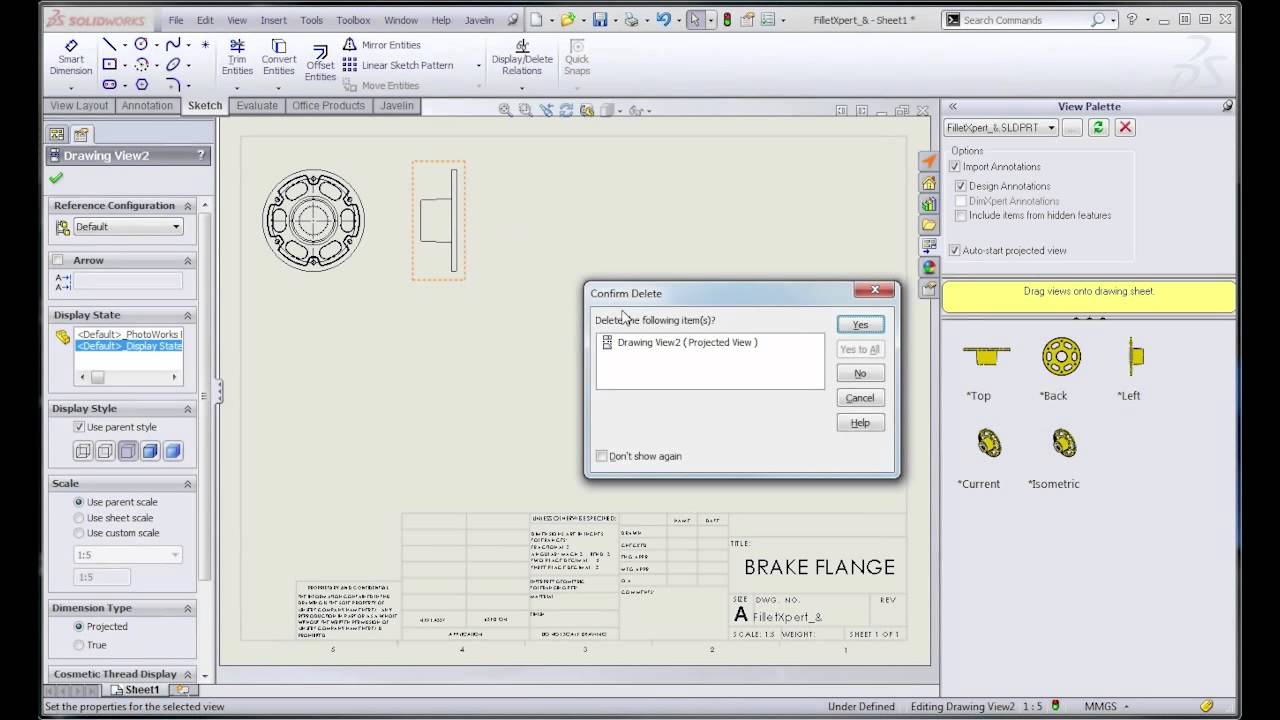Choose the Ellipse sketch tool
1280x720 pixels.
173,65
